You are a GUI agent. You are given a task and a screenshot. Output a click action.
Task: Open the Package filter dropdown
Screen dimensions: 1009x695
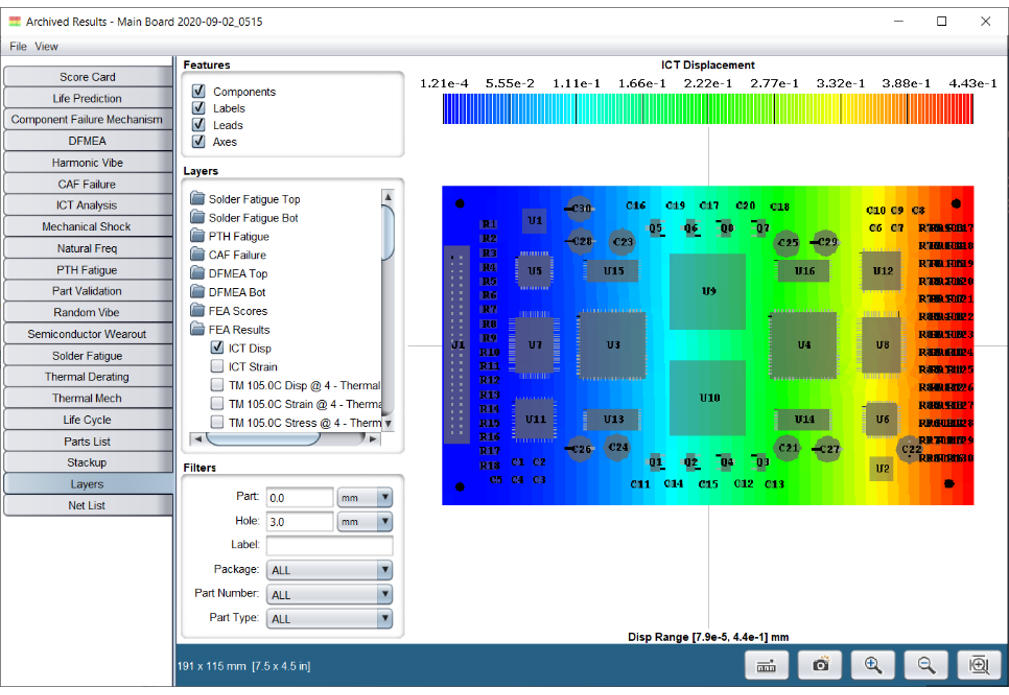coord(329,570)
